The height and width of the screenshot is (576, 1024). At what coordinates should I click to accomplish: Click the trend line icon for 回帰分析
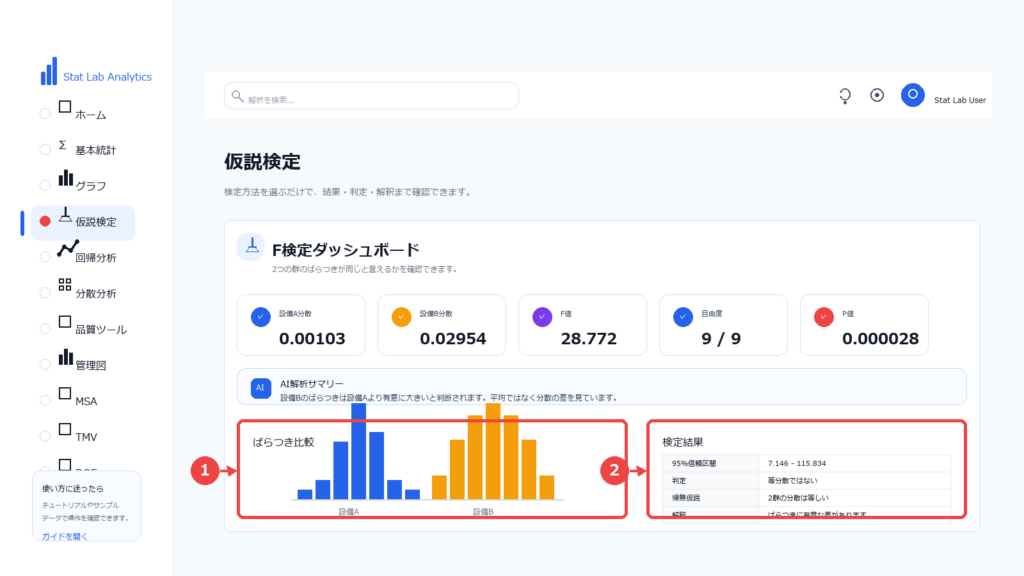coord(68,249)
